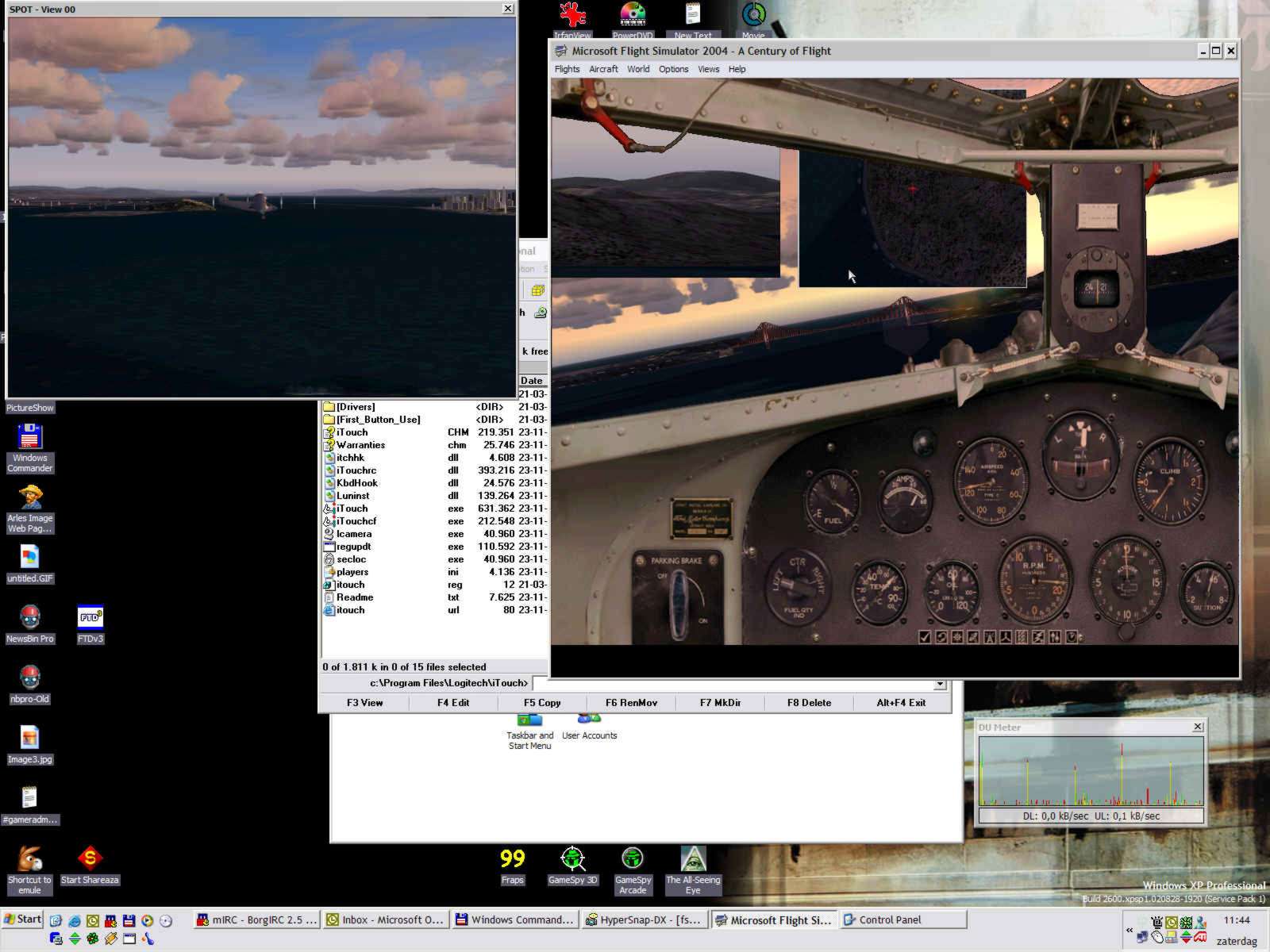Switch to Inbox Microsoft Outlook taskbar button
Image resolution: width=1270 pixels, height=952 pixels.
tap(386, 920)
